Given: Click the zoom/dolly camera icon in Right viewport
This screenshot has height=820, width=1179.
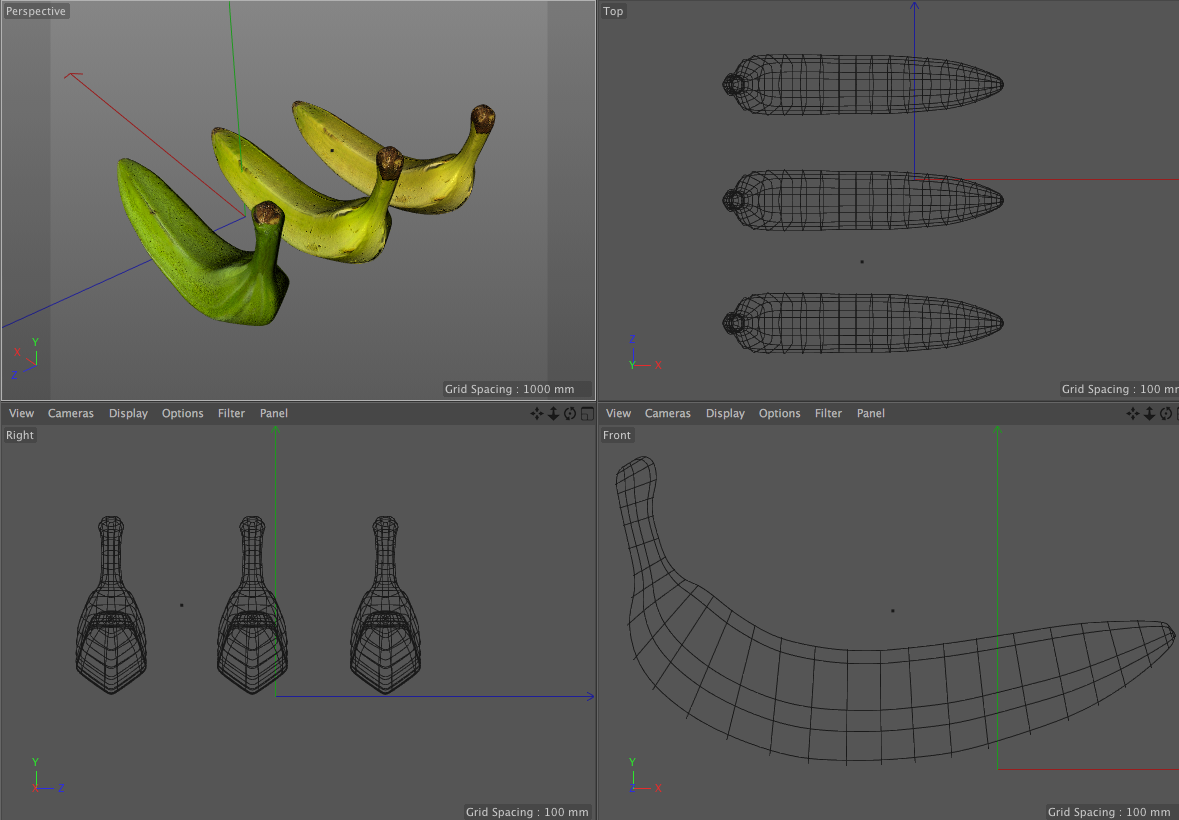Looking at the screenshot, I should click(x=553, y=414).
